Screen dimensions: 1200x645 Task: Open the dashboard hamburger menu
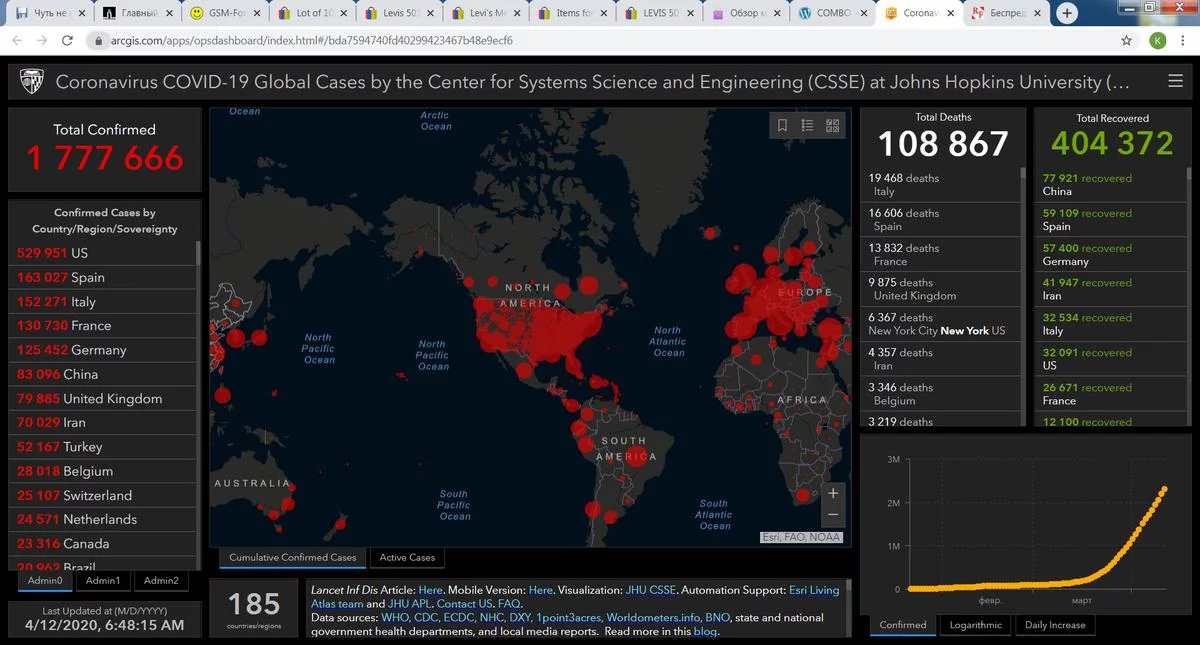coord(1175,82)
